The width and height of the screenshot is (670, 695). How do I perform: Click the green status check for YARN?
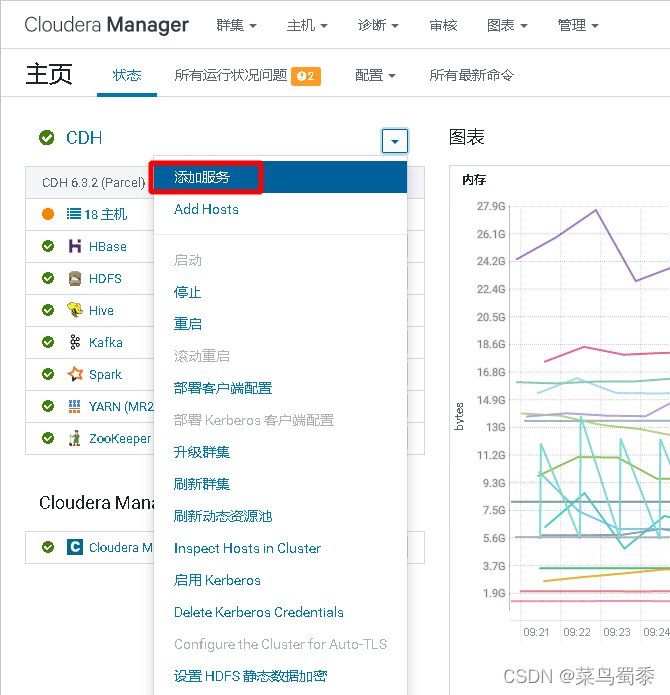click(48, 406)
